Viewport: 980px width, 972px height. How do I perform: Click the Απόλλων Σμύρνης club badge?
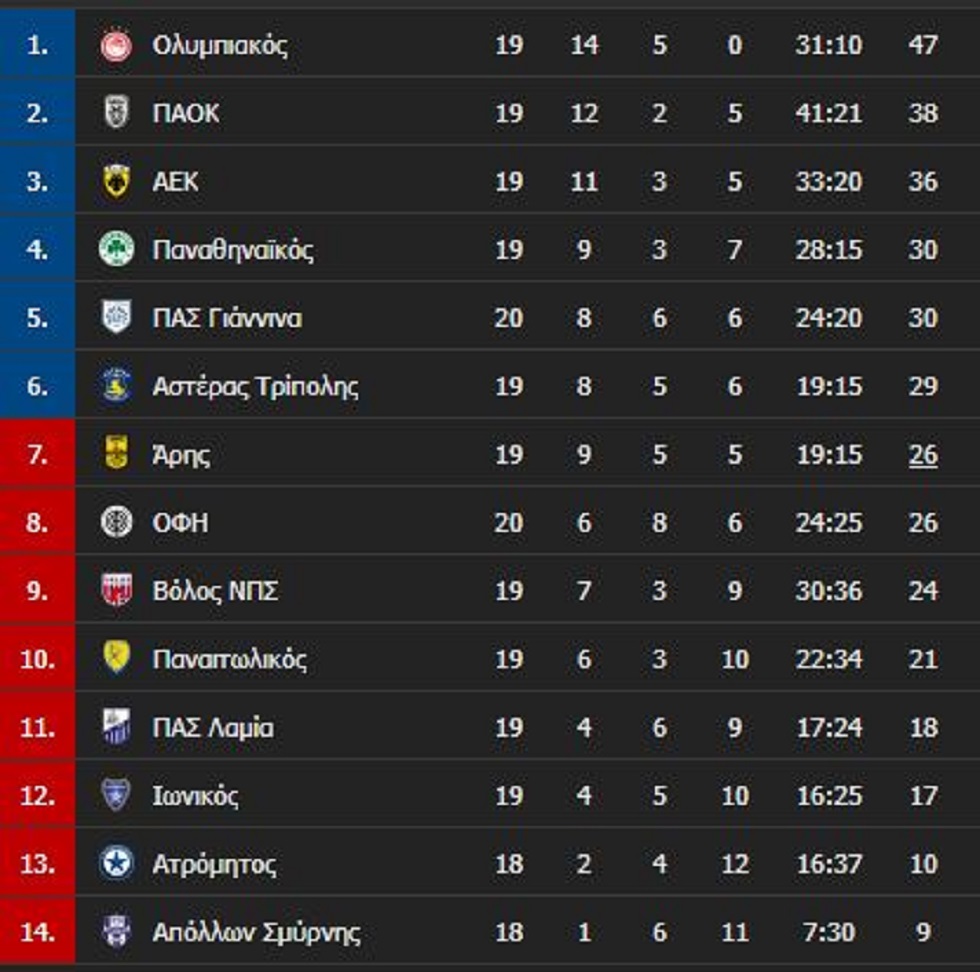pos(116,932)
